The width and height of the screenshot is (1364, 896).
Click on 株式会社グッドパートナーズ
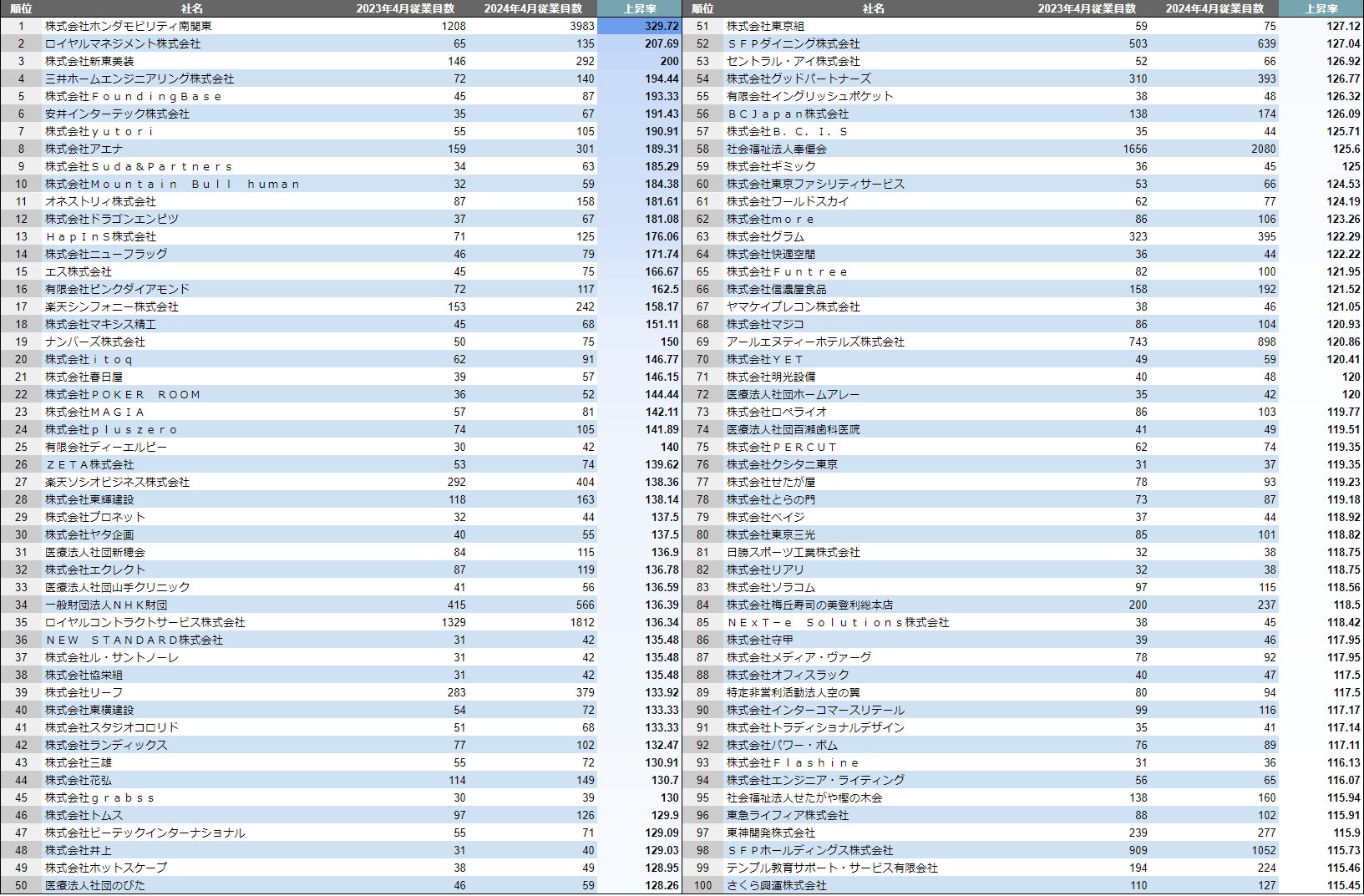[799, 78]
